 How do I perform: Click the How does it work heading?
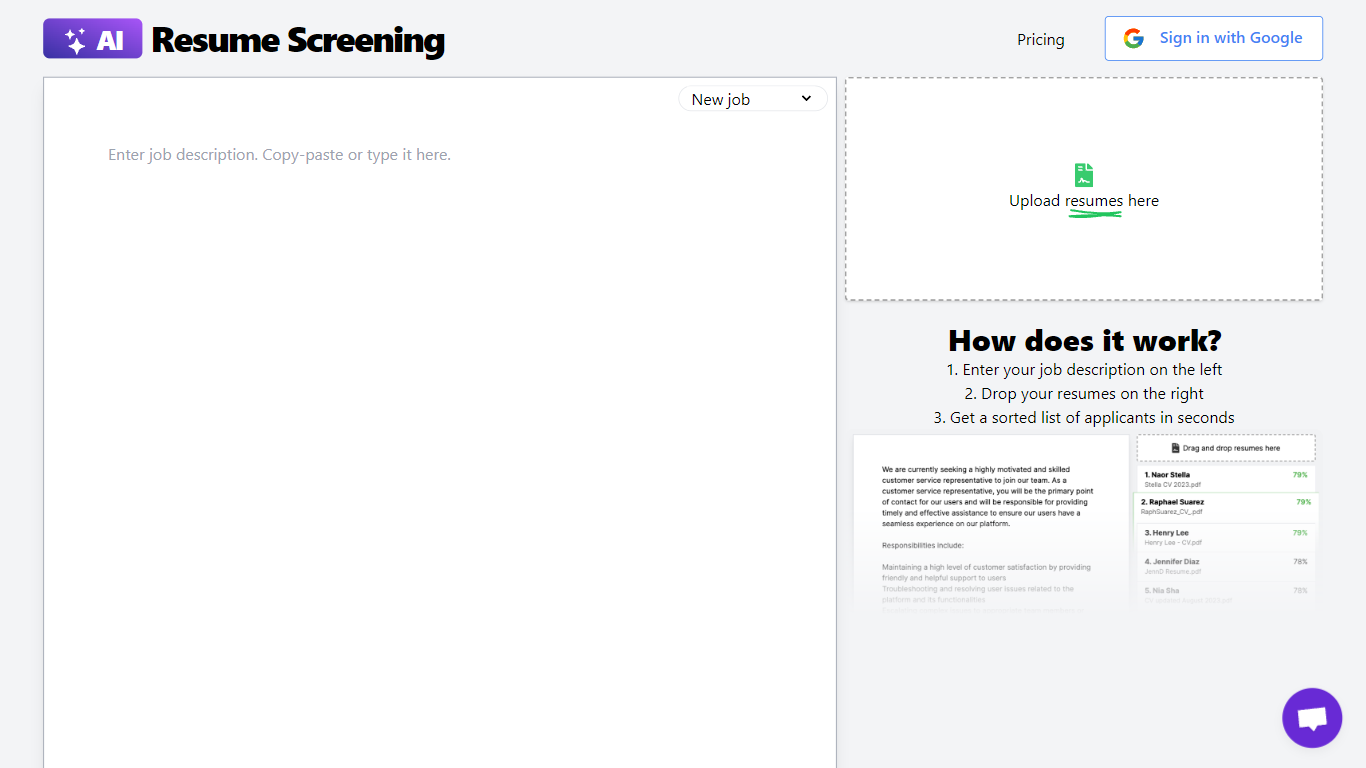coord(1084,341)
